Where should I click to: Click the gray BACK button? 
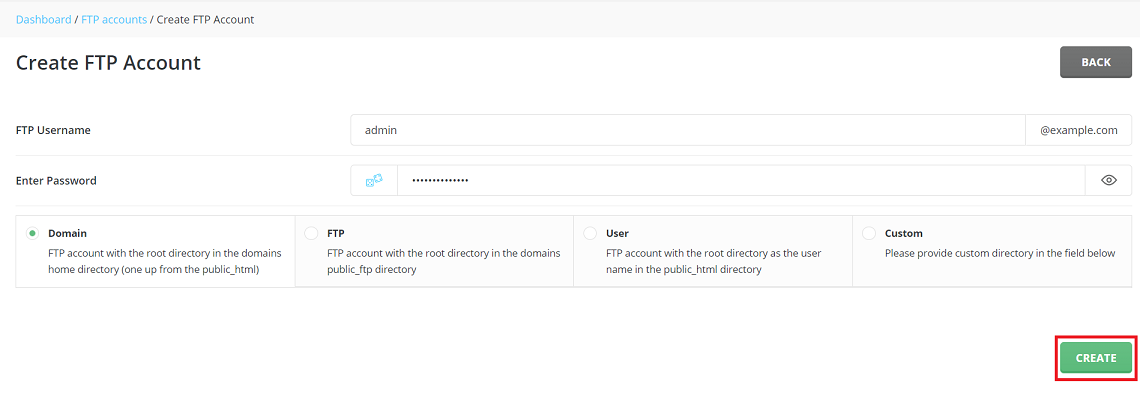coord(1096,62)
